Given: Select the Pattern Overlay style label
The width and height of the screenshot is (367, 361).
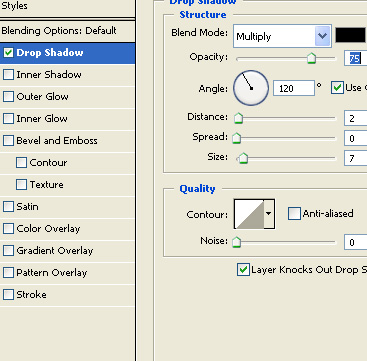Looking at the screenshot, I should point(52,273).
